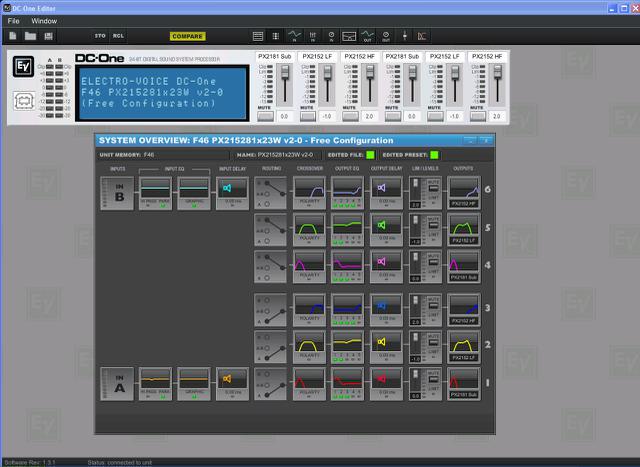Open the Window menu

44,20
